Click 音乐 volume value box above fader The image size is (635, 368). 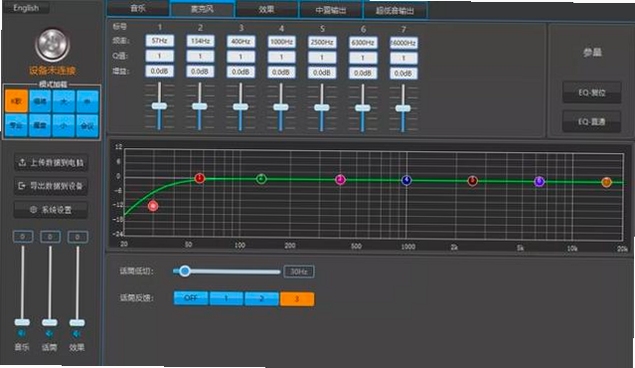23,236
